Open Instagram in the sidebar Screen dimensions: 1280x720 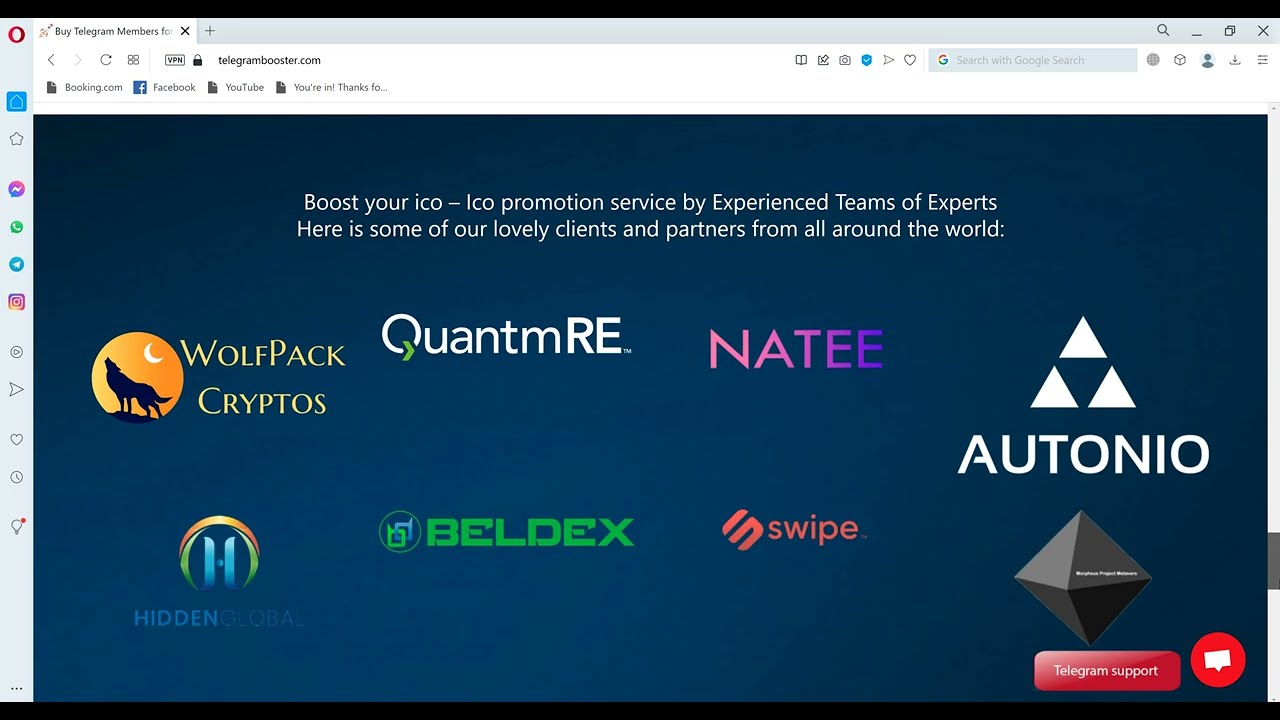[x=16, y=302]
